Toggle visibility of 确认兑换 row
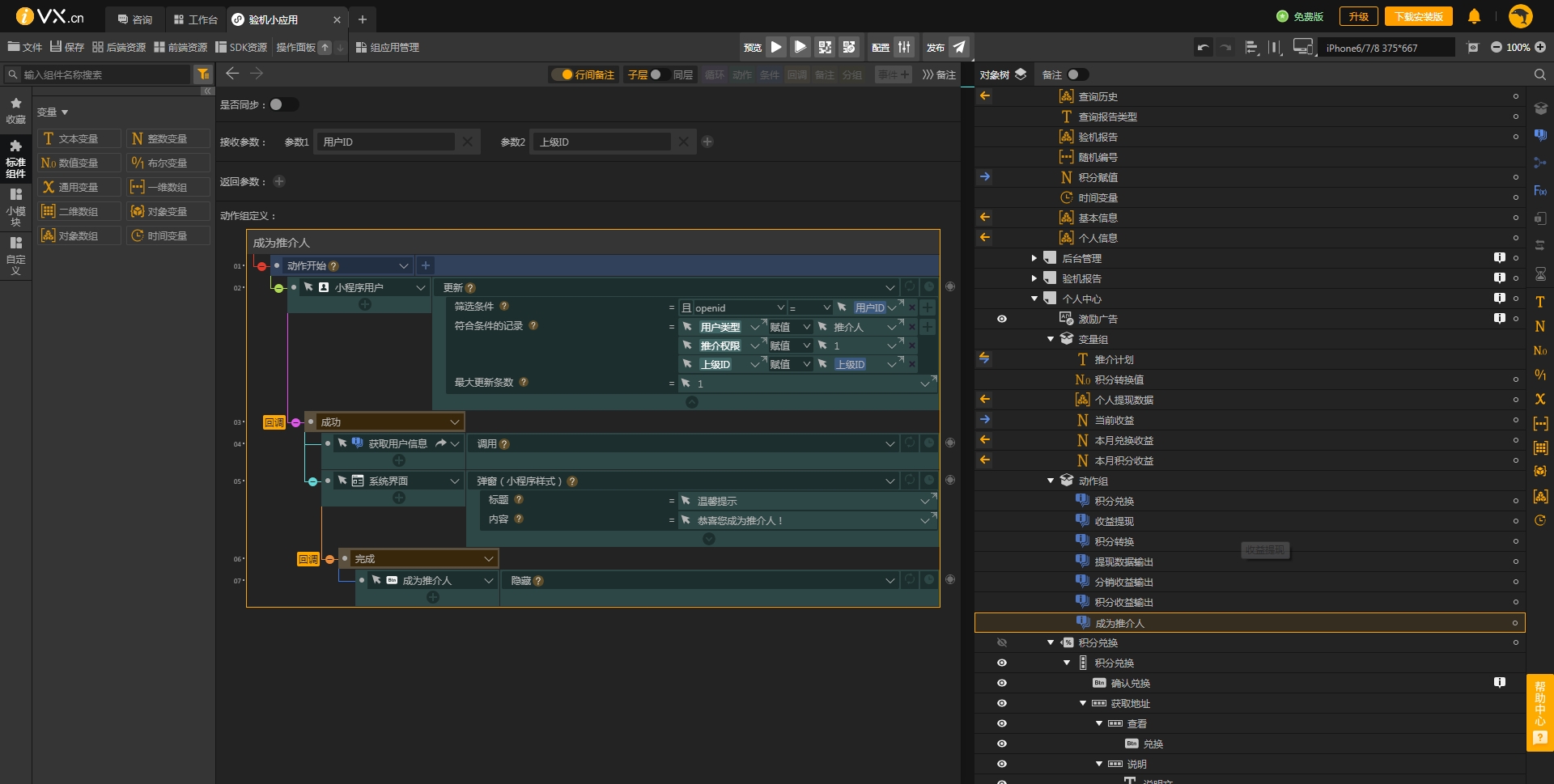 tap(1002, 683)
